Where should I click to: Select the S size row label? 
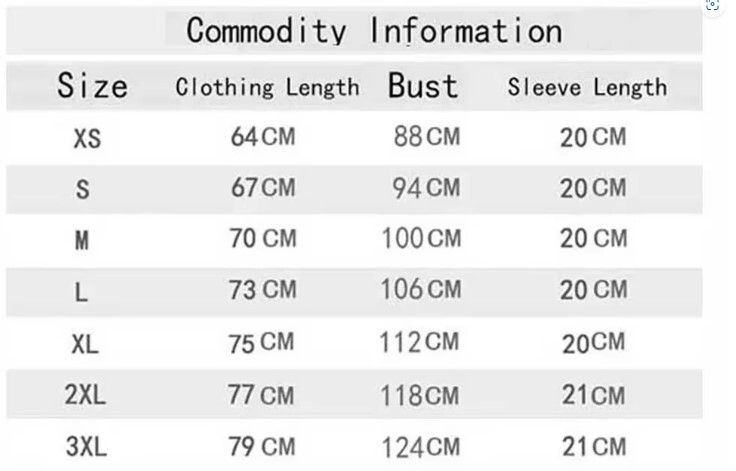[83, 189]
